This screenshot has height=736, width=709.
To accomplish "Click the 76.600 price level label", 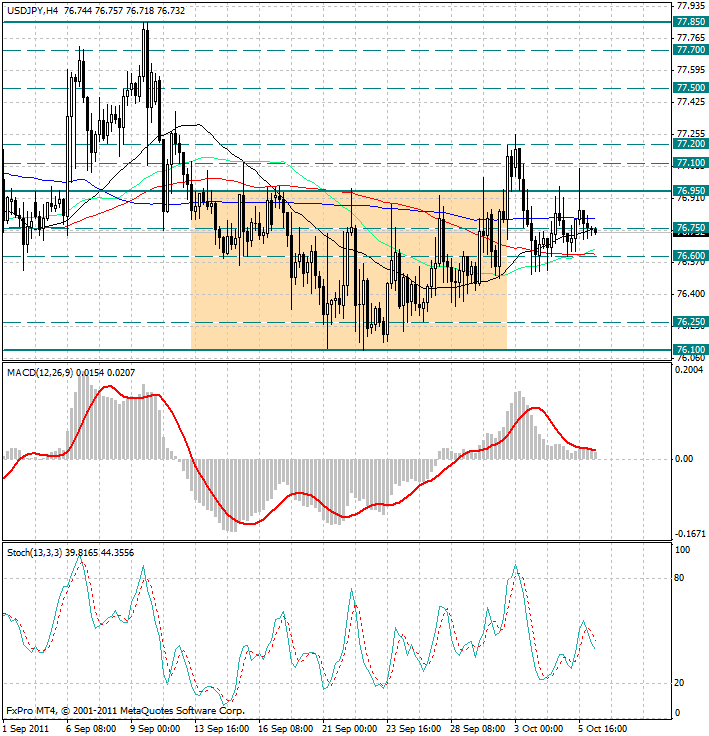I will pyautogui.click(x=691, y=256).
